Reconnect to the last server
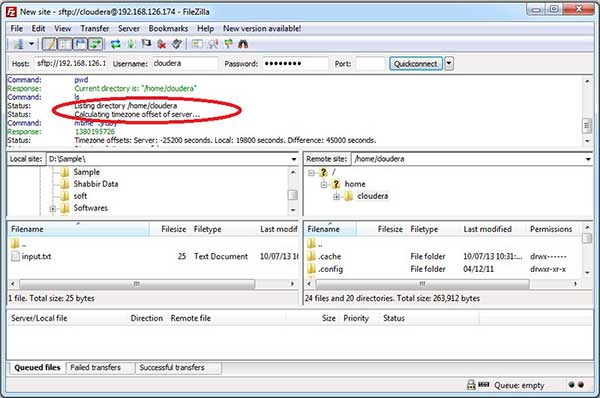The width and height of the screenshot is (600, 398). tap(176, 44)
